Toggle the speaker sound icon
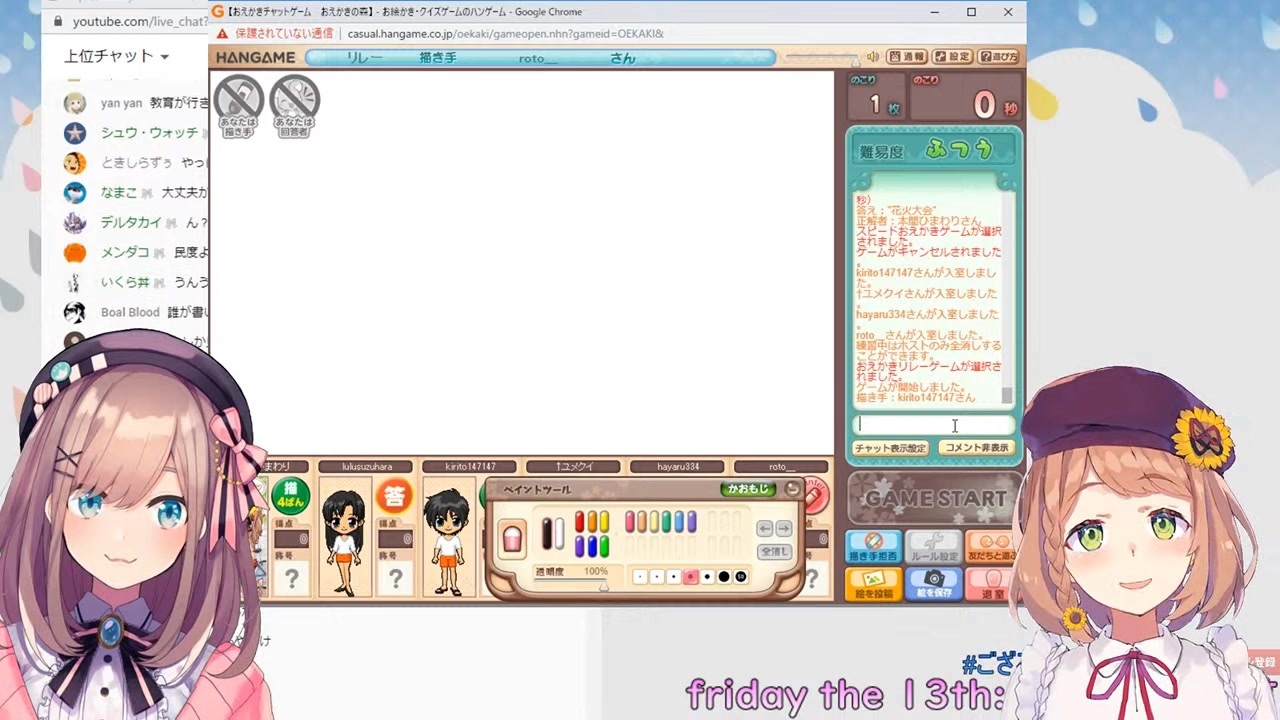The image size is (1280, 720). click(x=873, y=57)
